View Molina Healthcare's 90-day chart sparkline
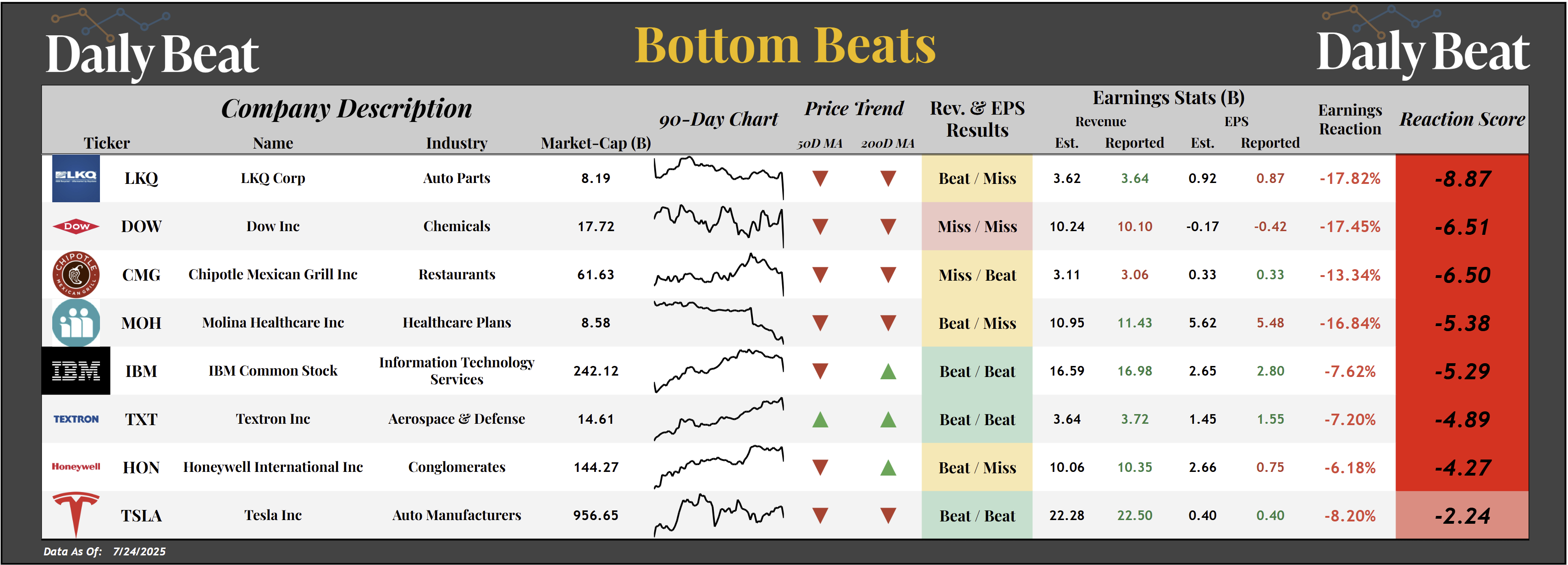 coord(718,321)
